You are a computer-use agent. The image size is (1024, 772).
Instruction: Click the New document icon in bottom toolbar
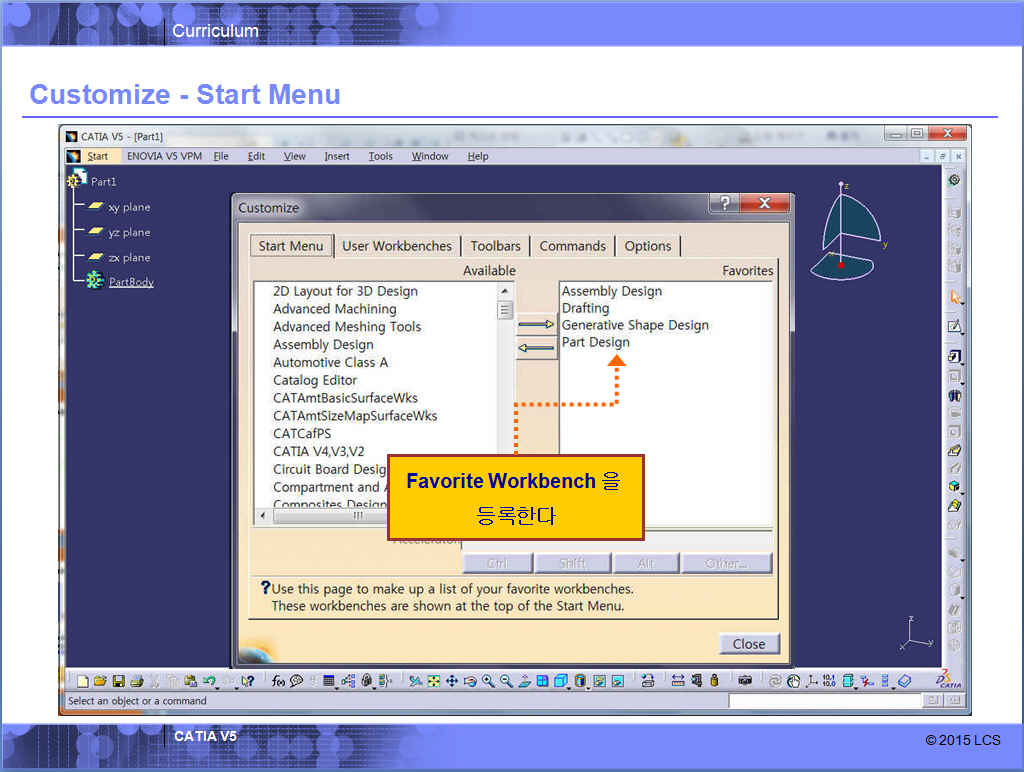click(83, 681)
